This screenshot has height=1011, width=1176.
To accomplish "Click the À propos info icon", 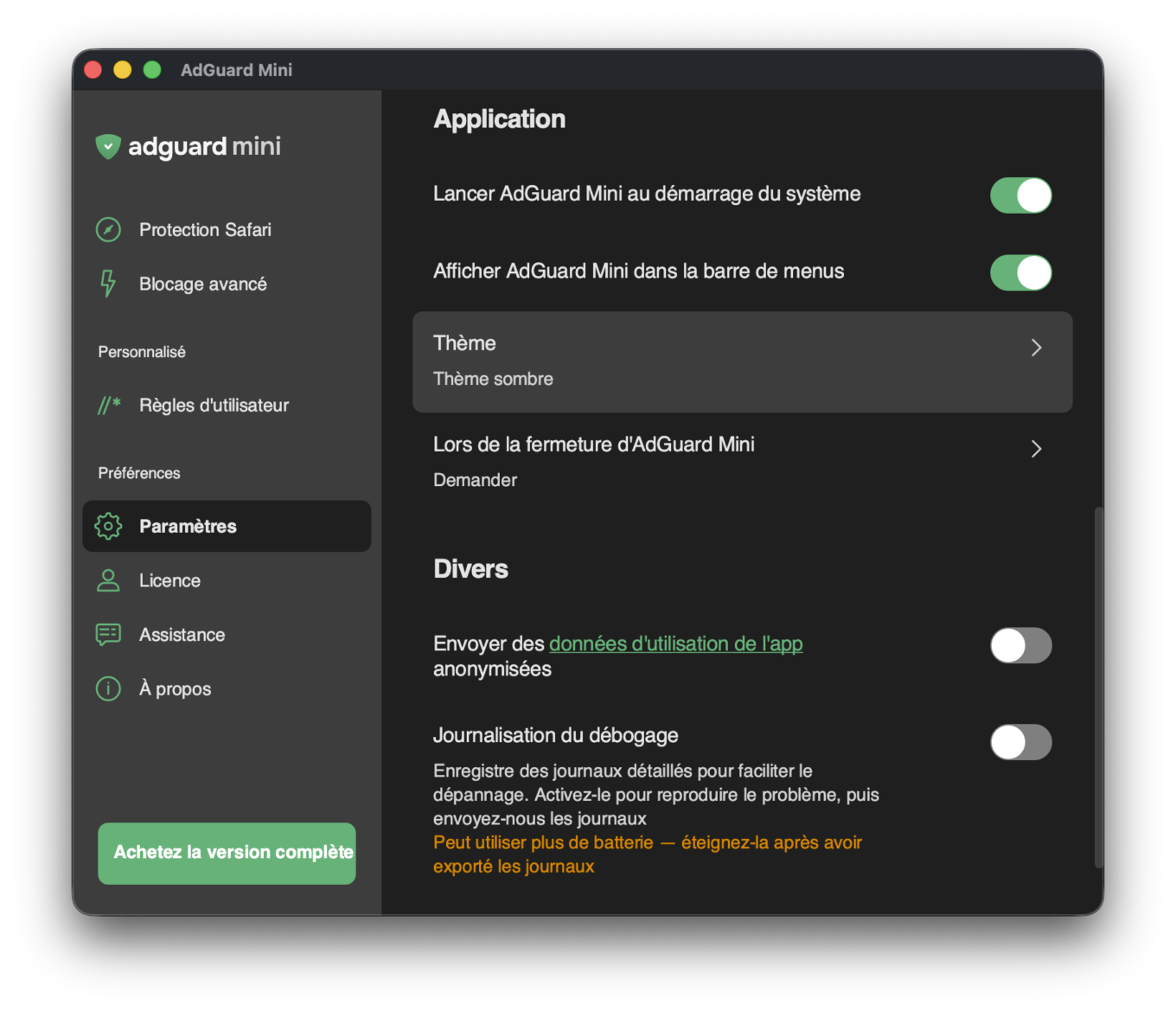I will [107, 688].
